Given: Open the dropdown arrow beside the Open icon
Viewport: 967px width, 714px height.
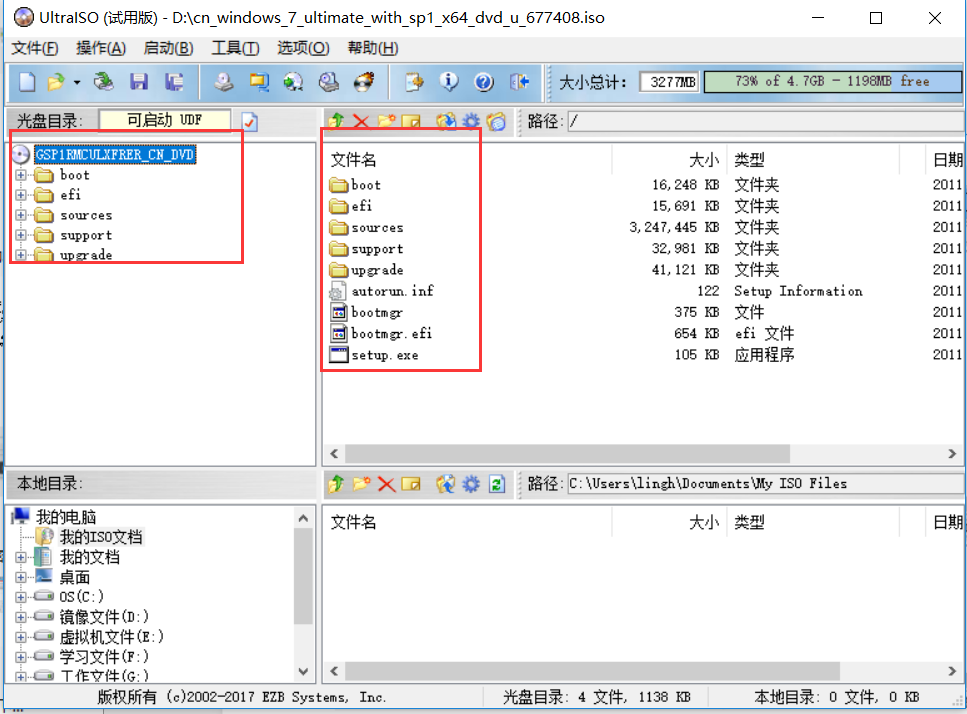Looking at the screenshot, I should 77,82.
